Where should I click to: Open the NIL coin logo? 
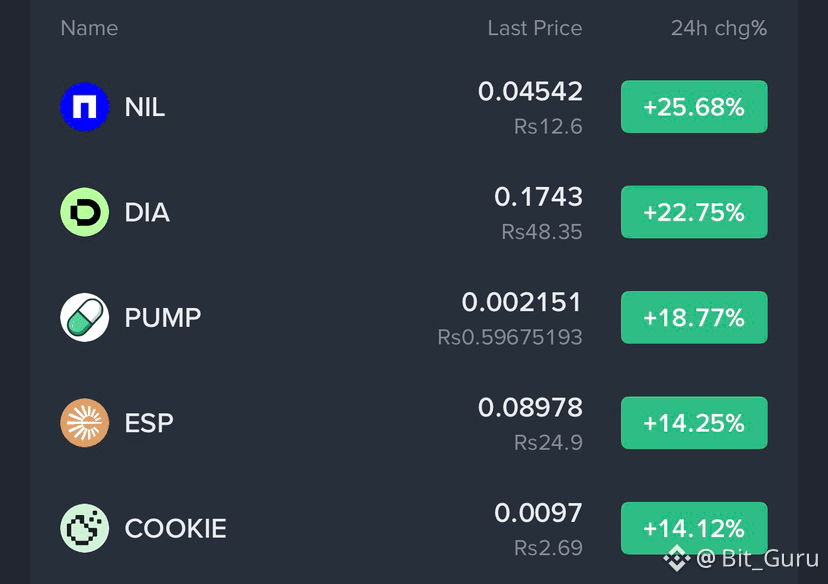point(84,107)
